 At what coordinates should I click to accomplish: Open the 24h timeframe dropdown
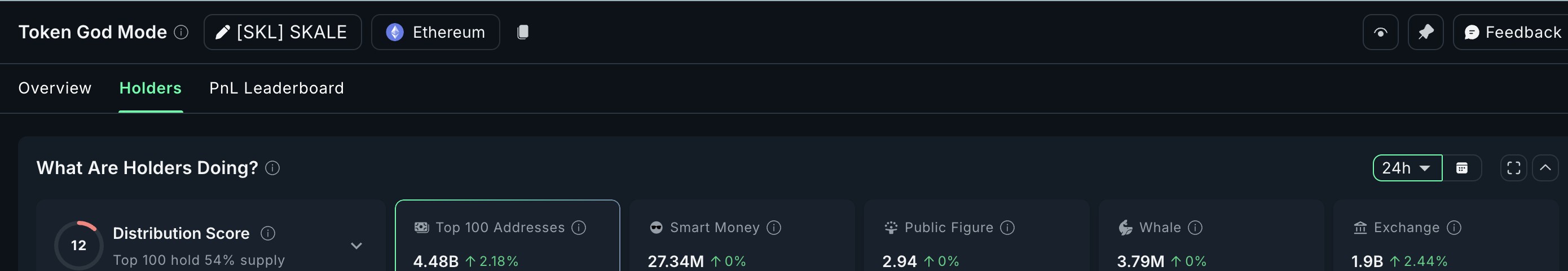tap(1407, 168)
